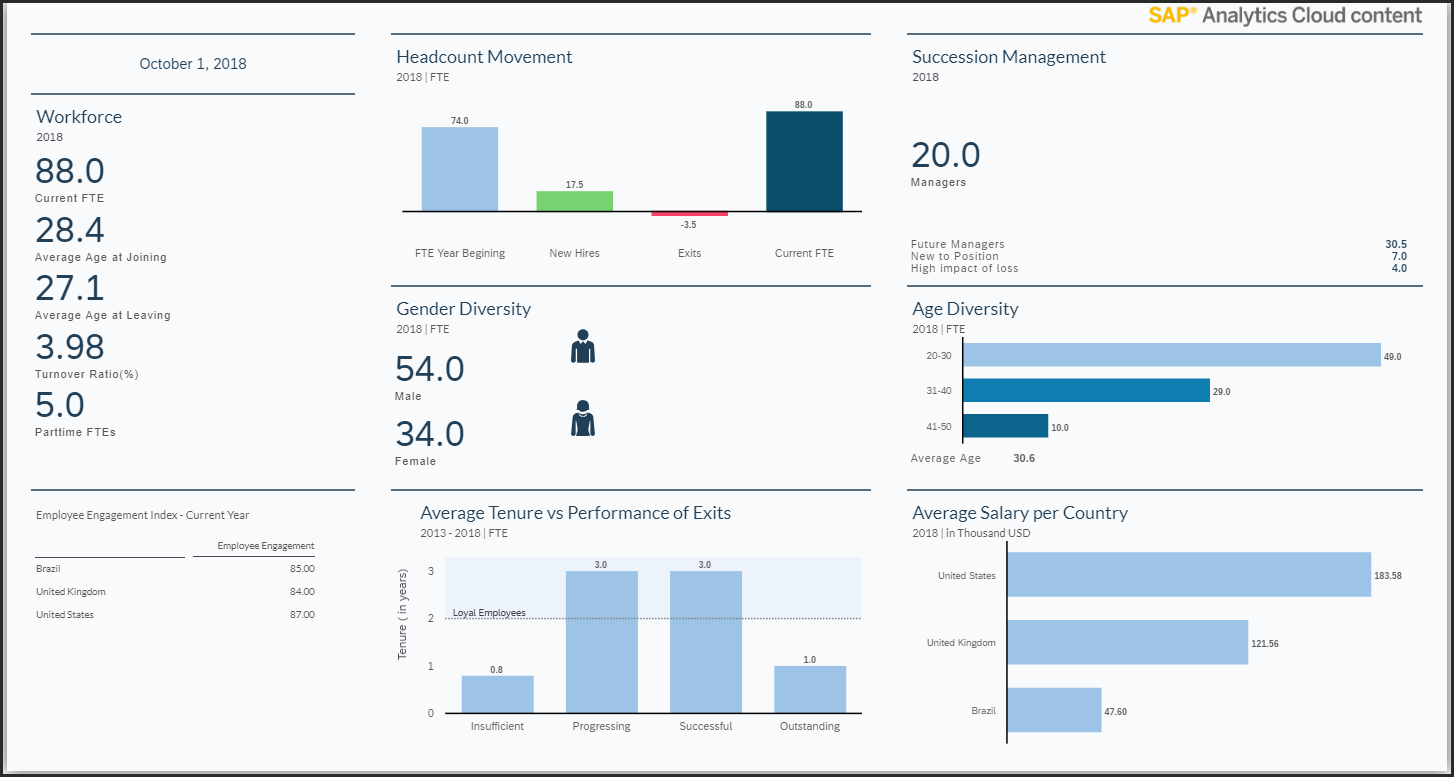Click the Average Salary per Country title
The height and width of the screenshot is (777, 1454).
click(1020, 513)
